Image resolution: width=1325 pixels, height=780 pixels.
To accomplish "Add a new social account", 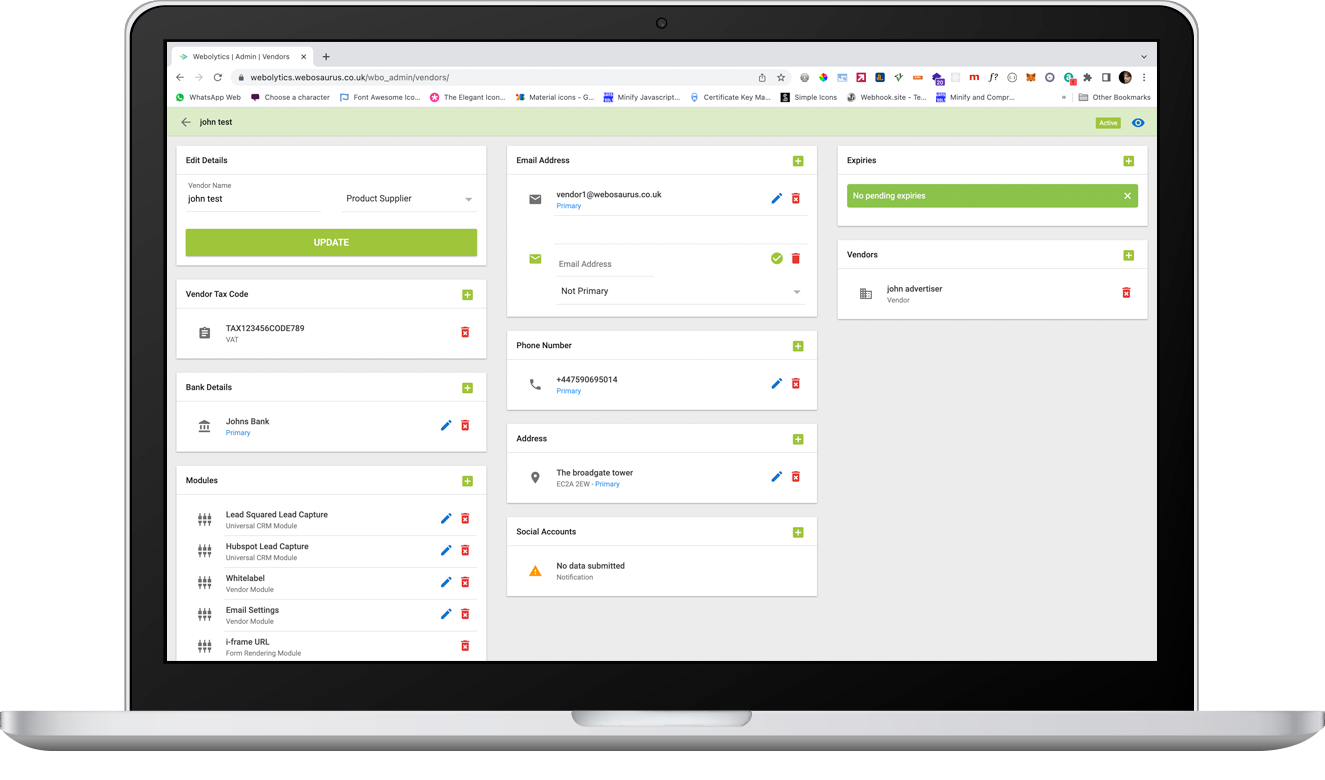I will [798, 531].
